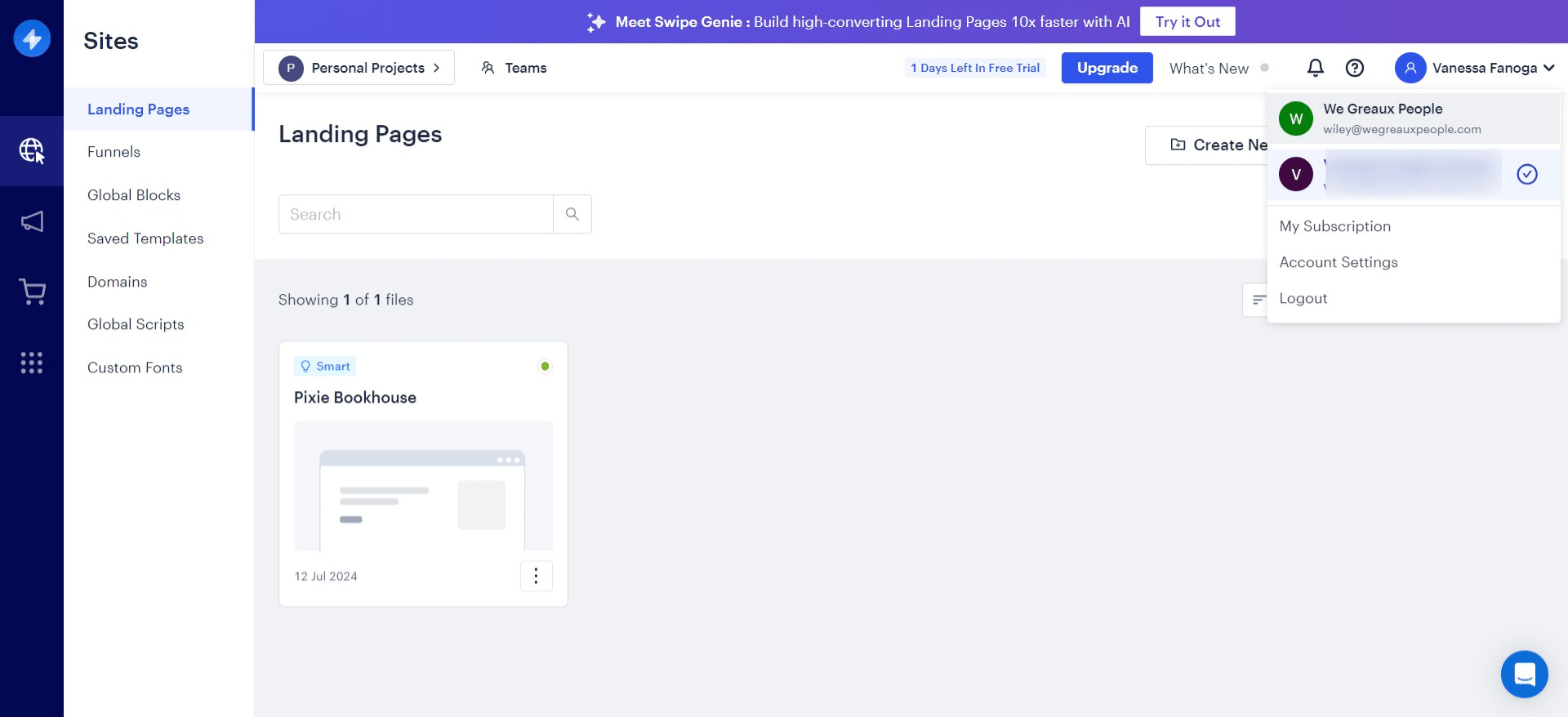Open the megaphone marketing icon
The image size is (1568, 717).
32,221
